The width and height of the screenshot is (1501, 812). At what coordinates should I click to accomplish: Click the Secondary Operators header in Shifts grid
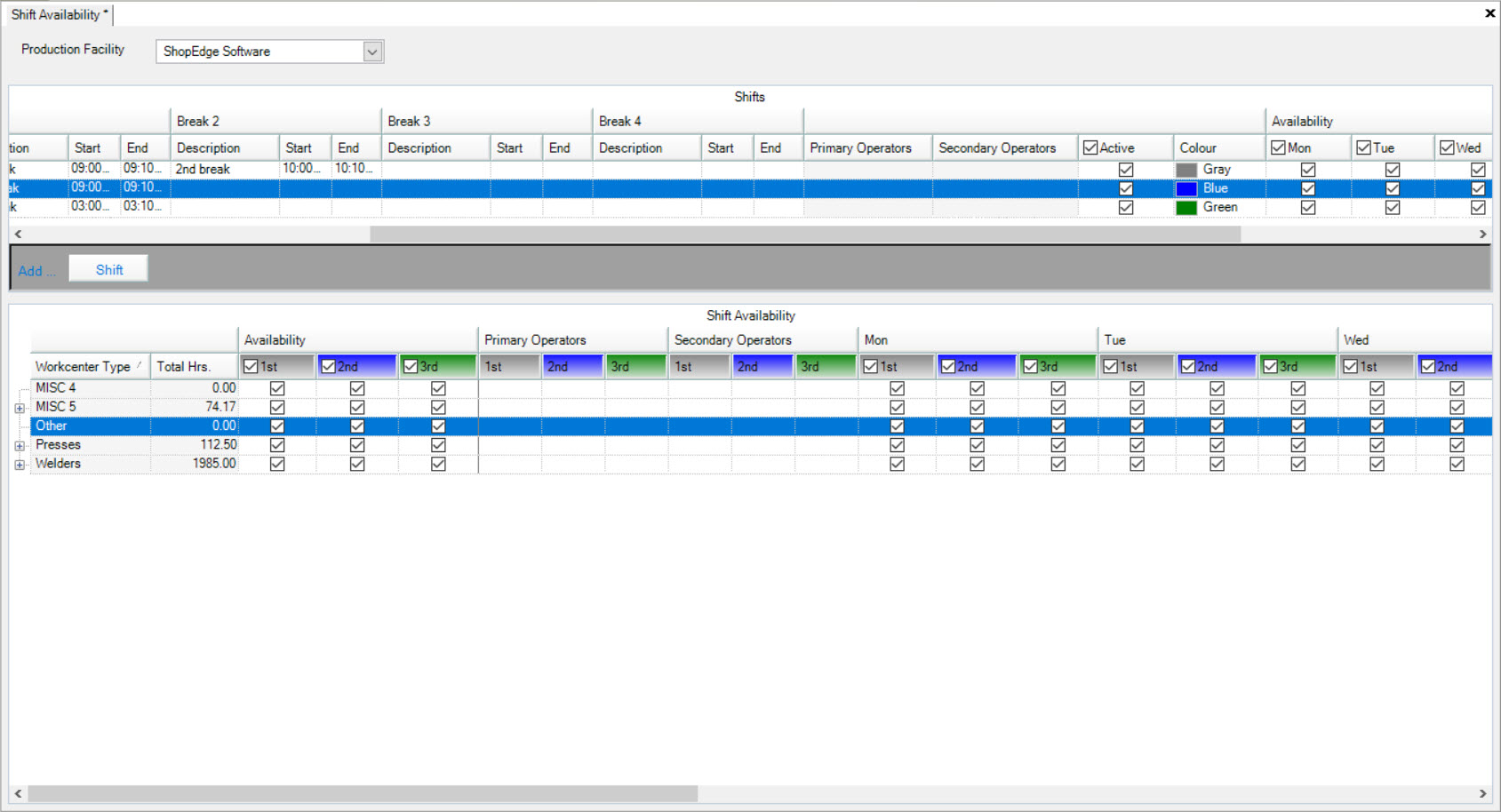point(1005,147)
